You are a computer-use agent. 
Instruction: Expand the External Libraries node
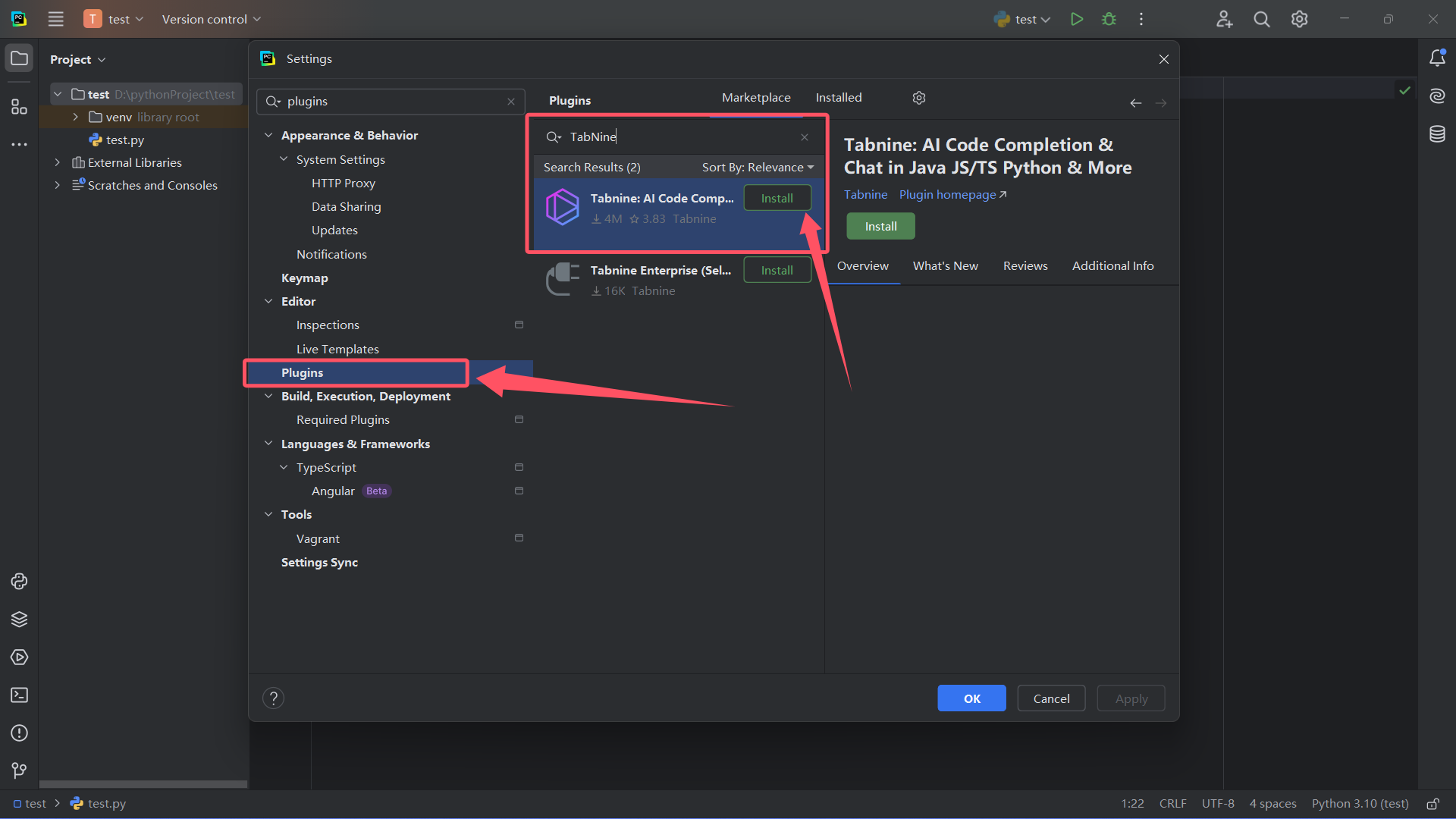(x=57, y=162)
